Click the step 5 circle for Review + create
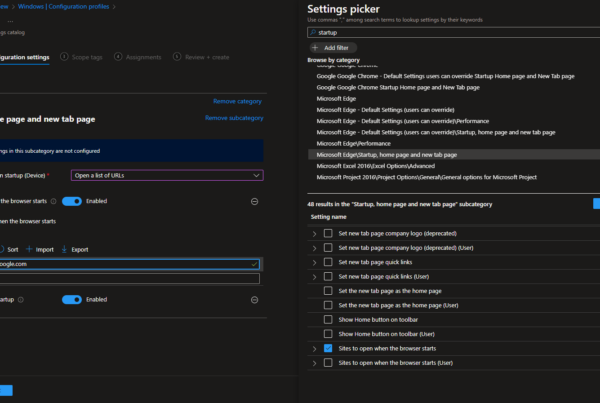The height and width of the screenshot is (403, 600). (177, 57)
